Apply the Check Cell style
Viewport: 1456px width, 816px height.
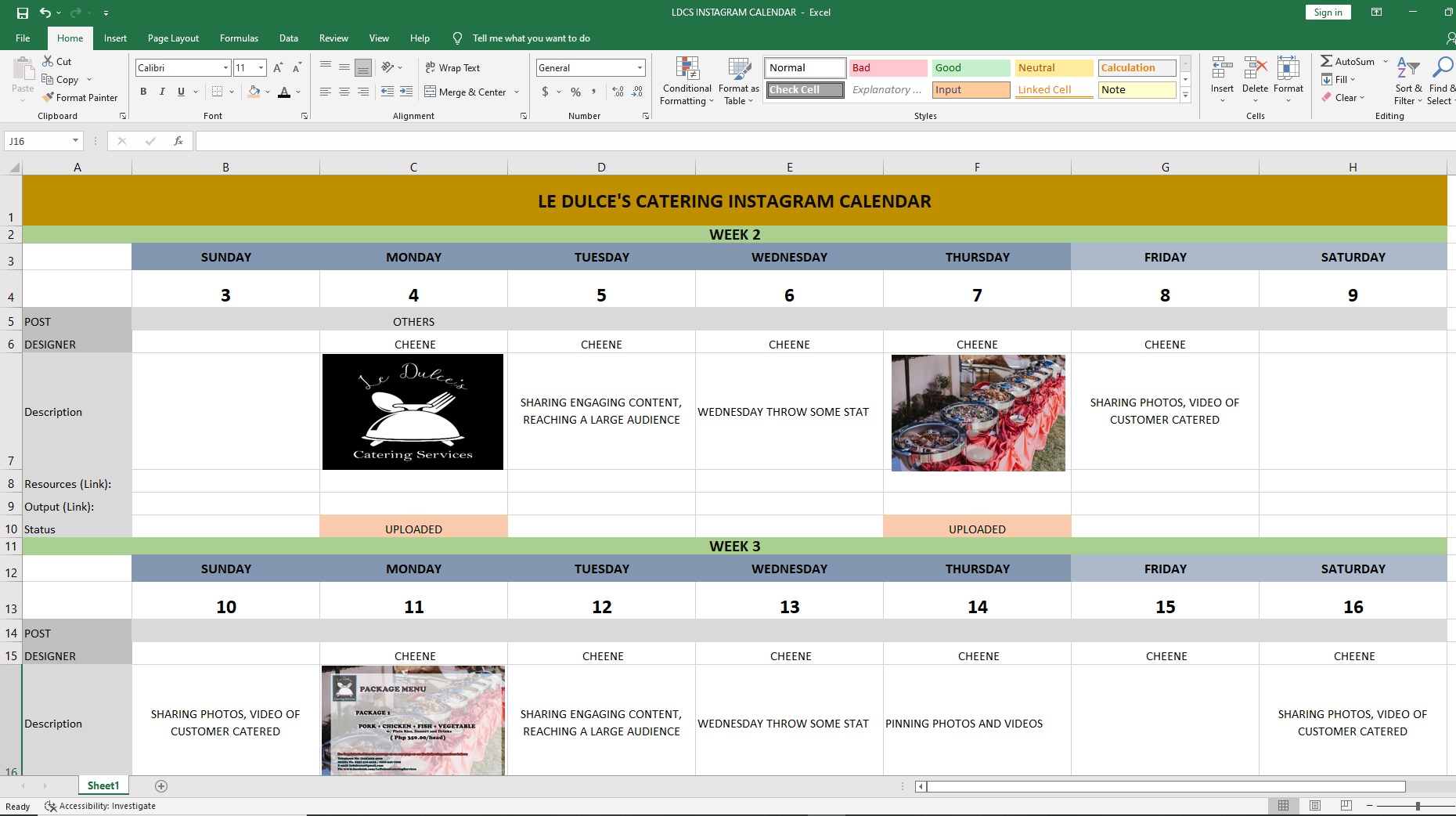point(805,90)
